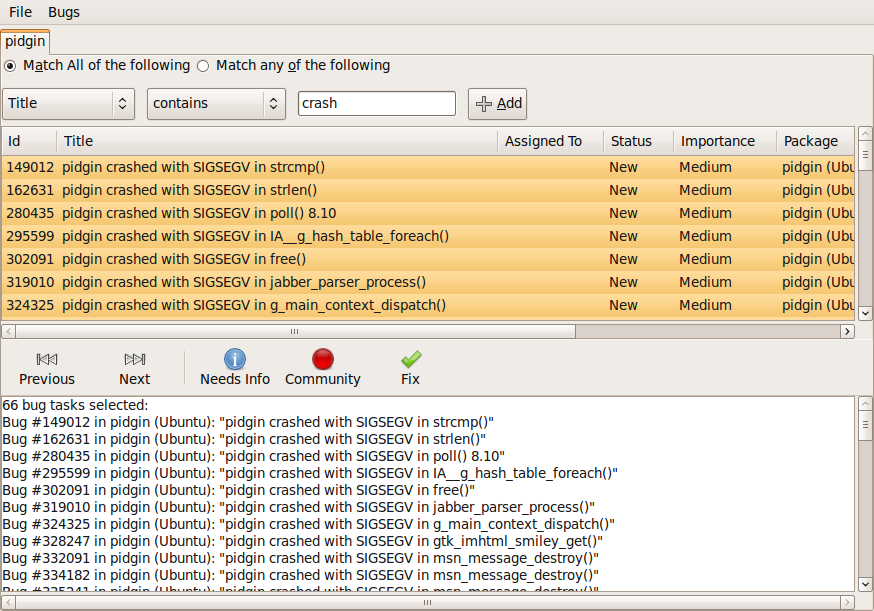Click the bug list left scroll arrow
The image size is (874, 611).
(8, 331)
